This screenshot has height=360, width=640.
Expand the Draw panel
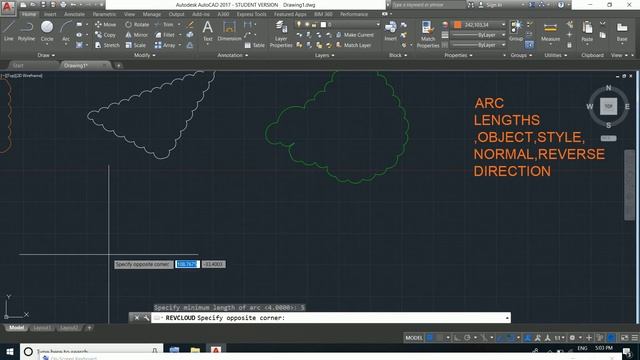(46, 55)
